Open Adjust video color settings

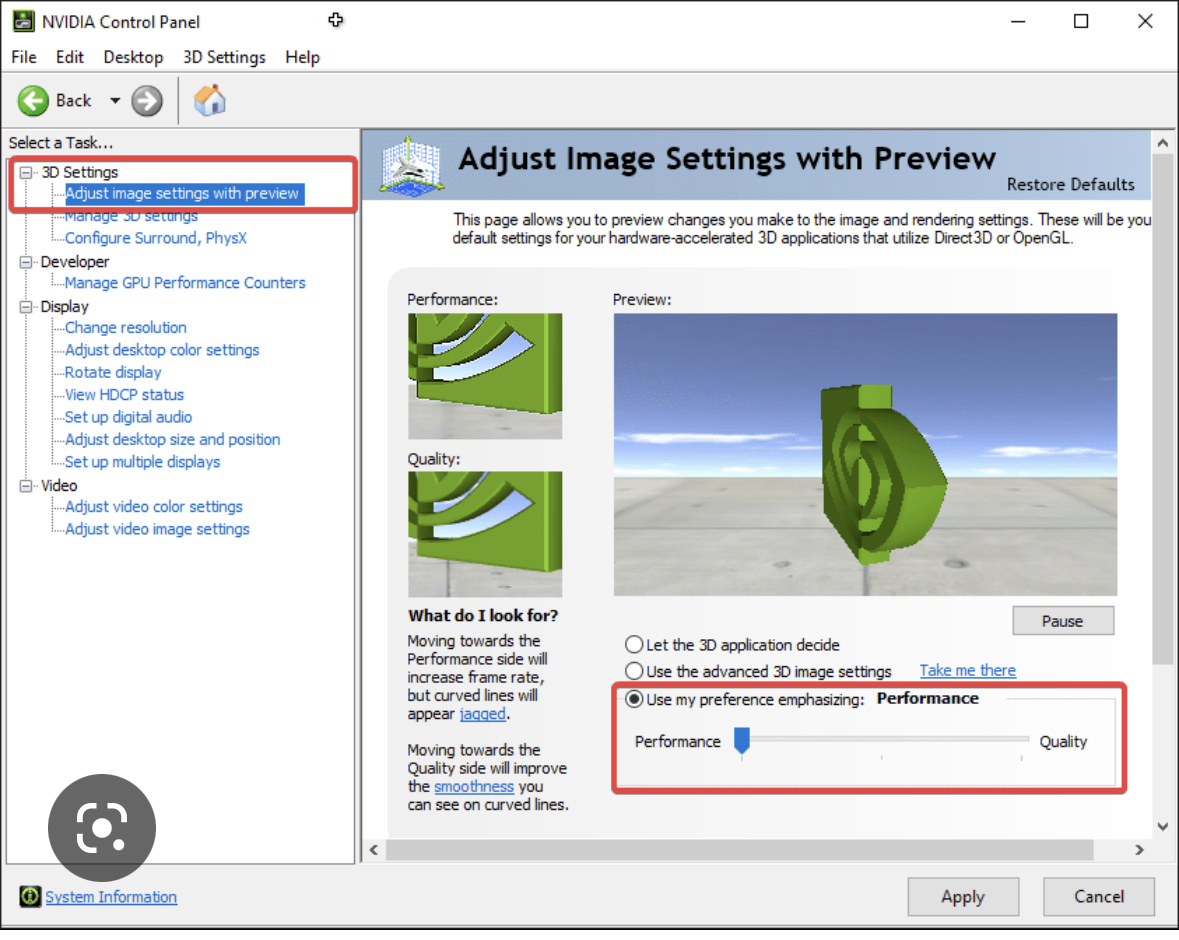click(x=153, y=507)
